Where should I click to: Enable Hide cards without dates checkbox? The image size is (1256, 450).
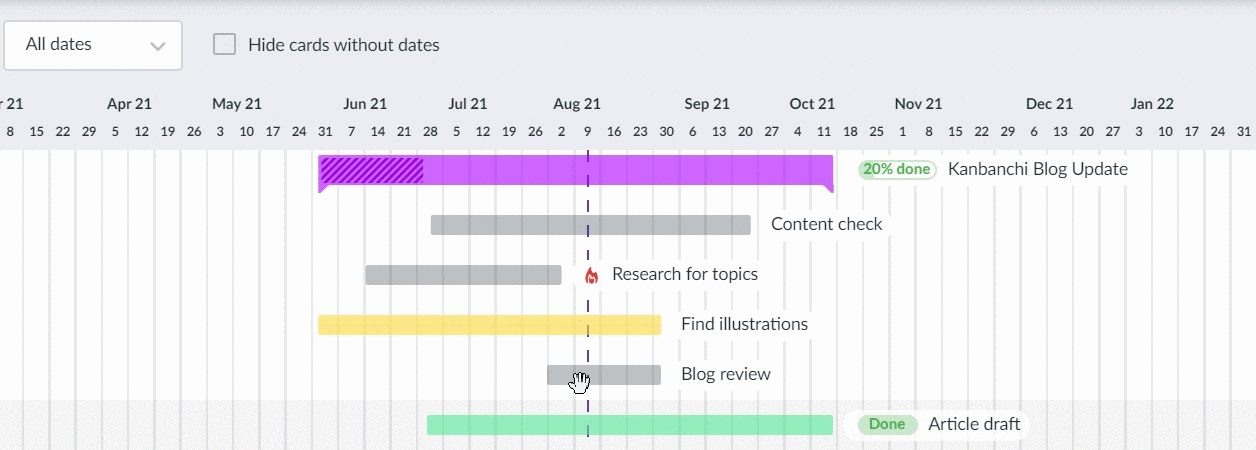pyautogui.click(x=225, y=45)
